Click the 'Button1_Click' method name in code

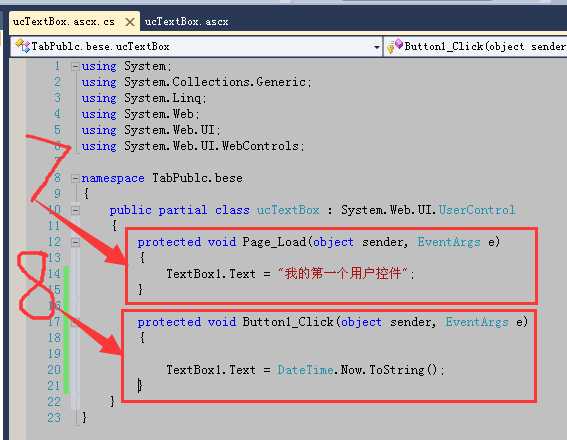[288, 322]
